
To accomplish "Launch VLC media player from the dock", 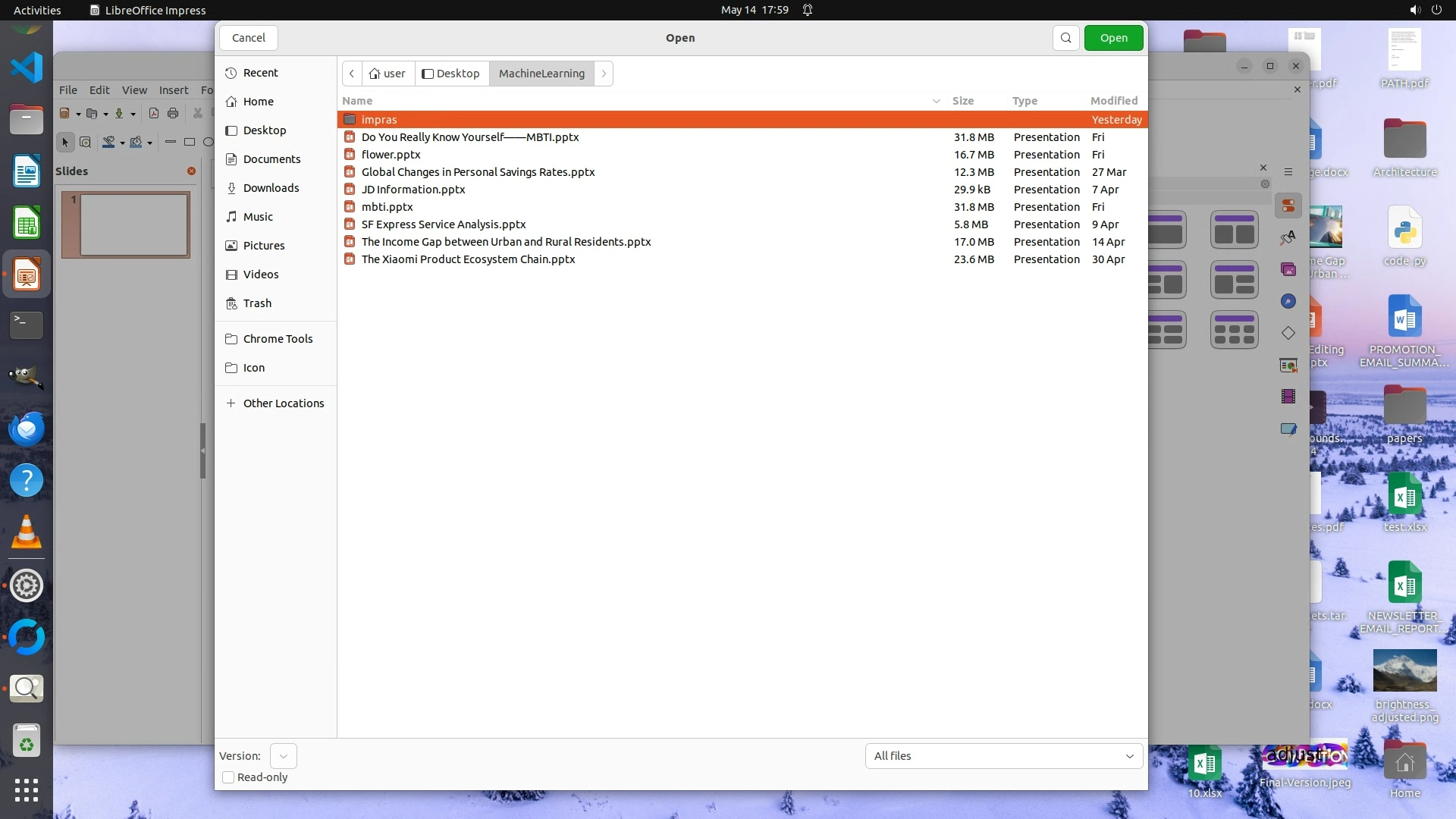I will click(x=27, y=532).
